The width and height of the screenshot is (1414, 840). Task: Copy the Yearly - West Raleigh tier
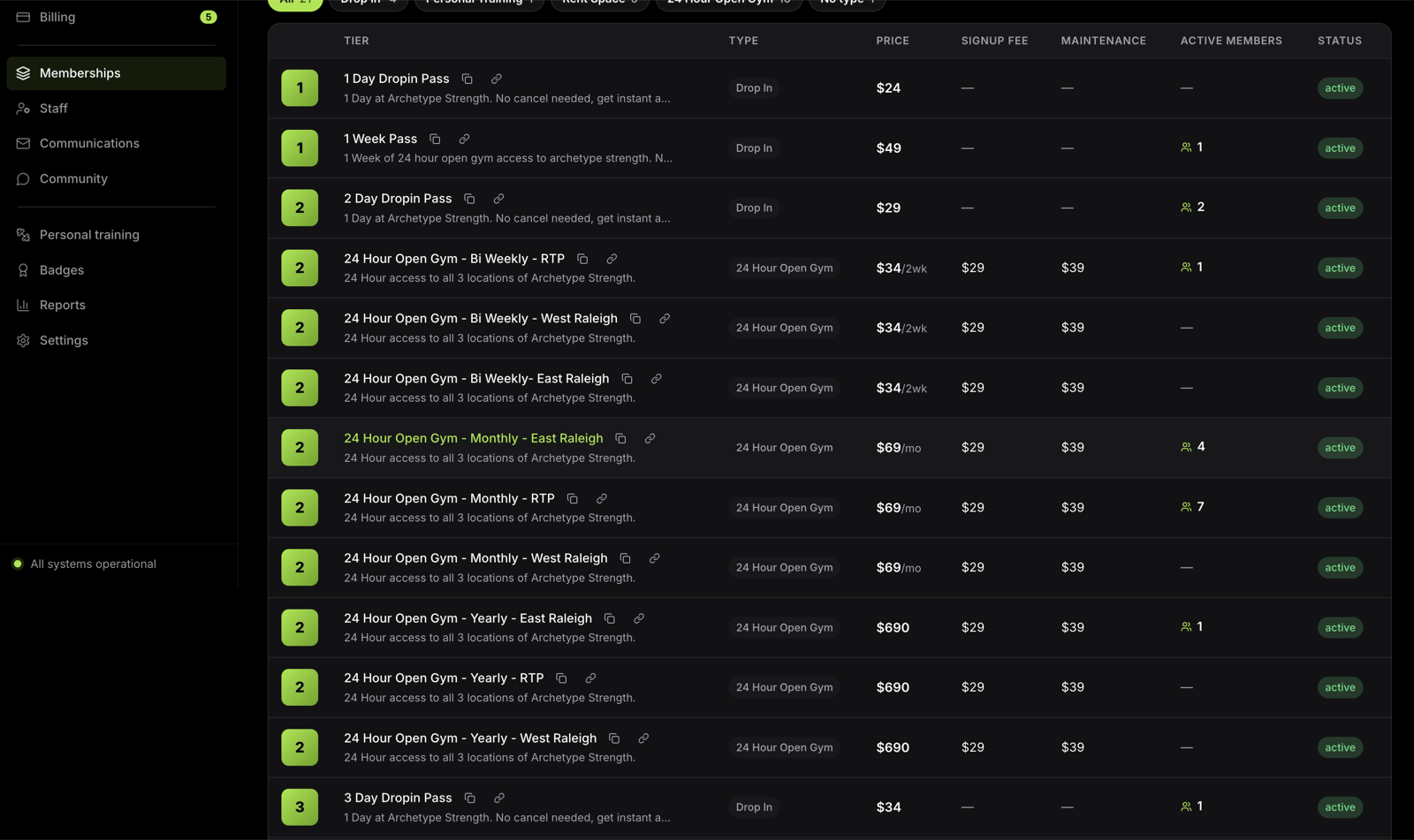pyautogui.click(x=614, y=738)
